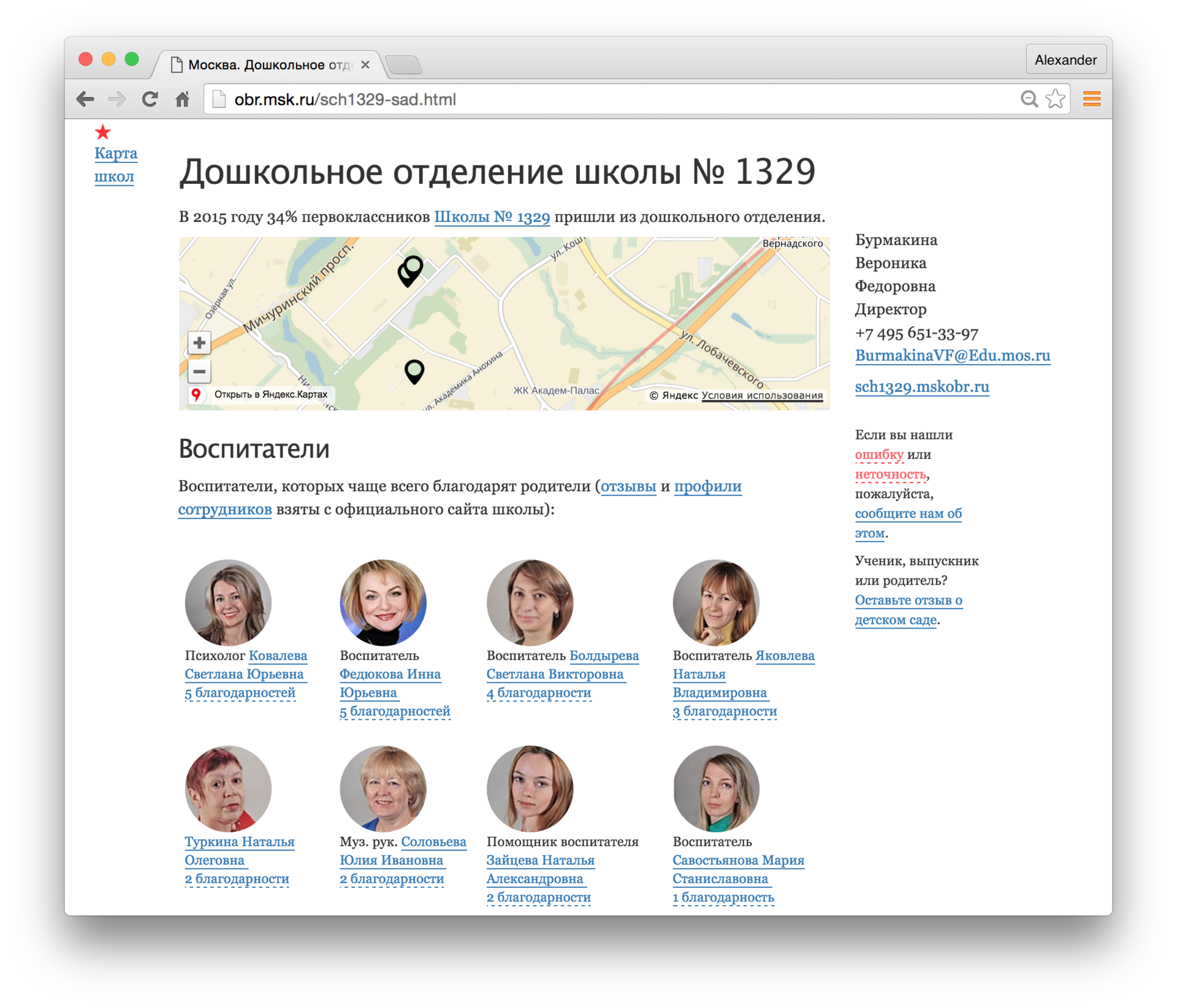1177x1008 pixels.
Task: Bookmark the page via the star icon
Action: point(1055,99)
